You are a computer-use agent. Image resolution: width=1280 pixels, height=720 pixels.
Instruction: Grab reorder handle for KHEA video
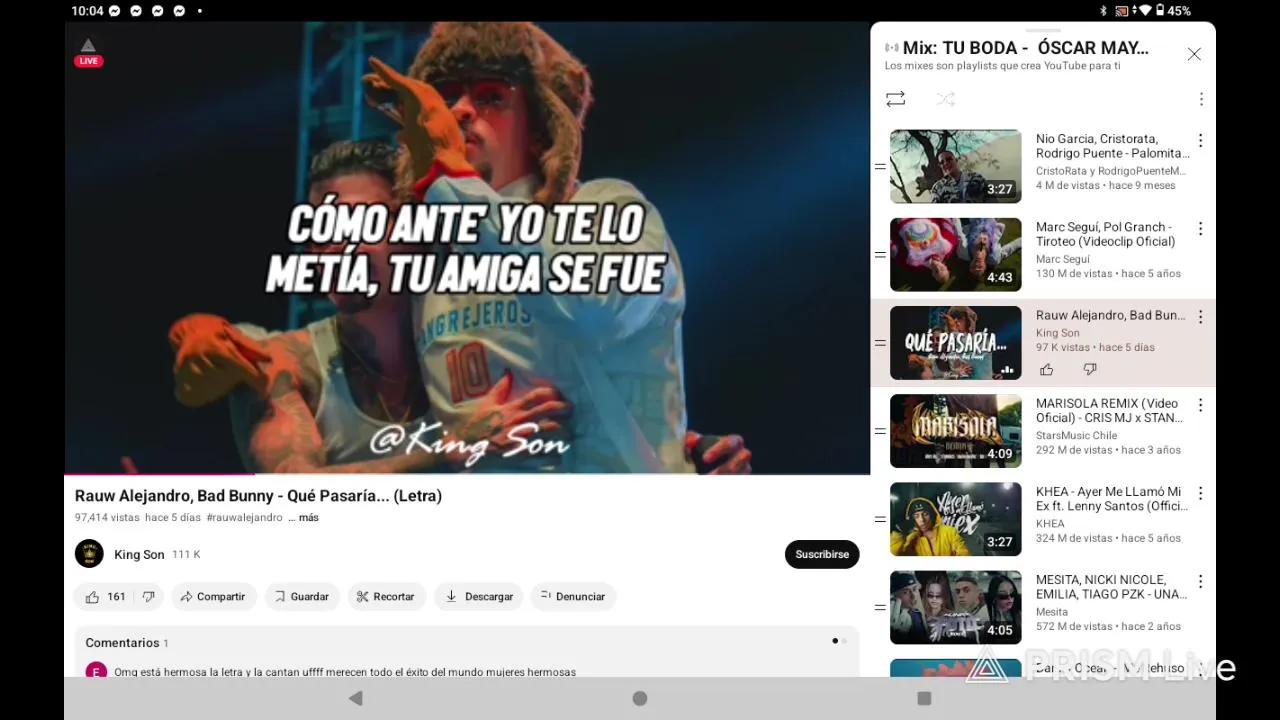(x=880, y=519)
